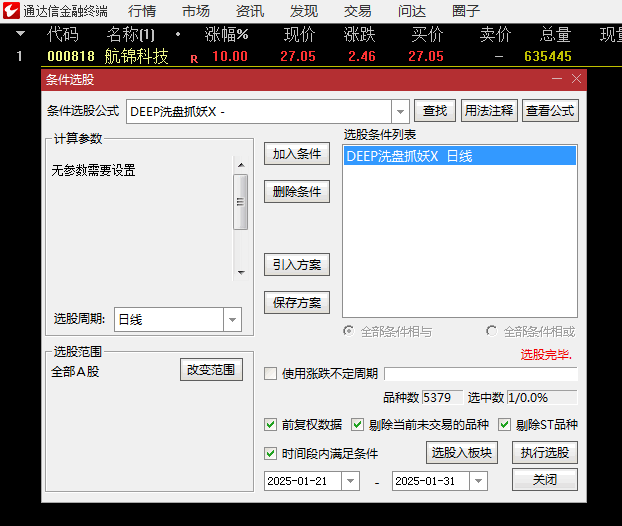Click parameter panel scrollbar thumb
The height and width of the screenshot is (526, 622).
(241, 202)
